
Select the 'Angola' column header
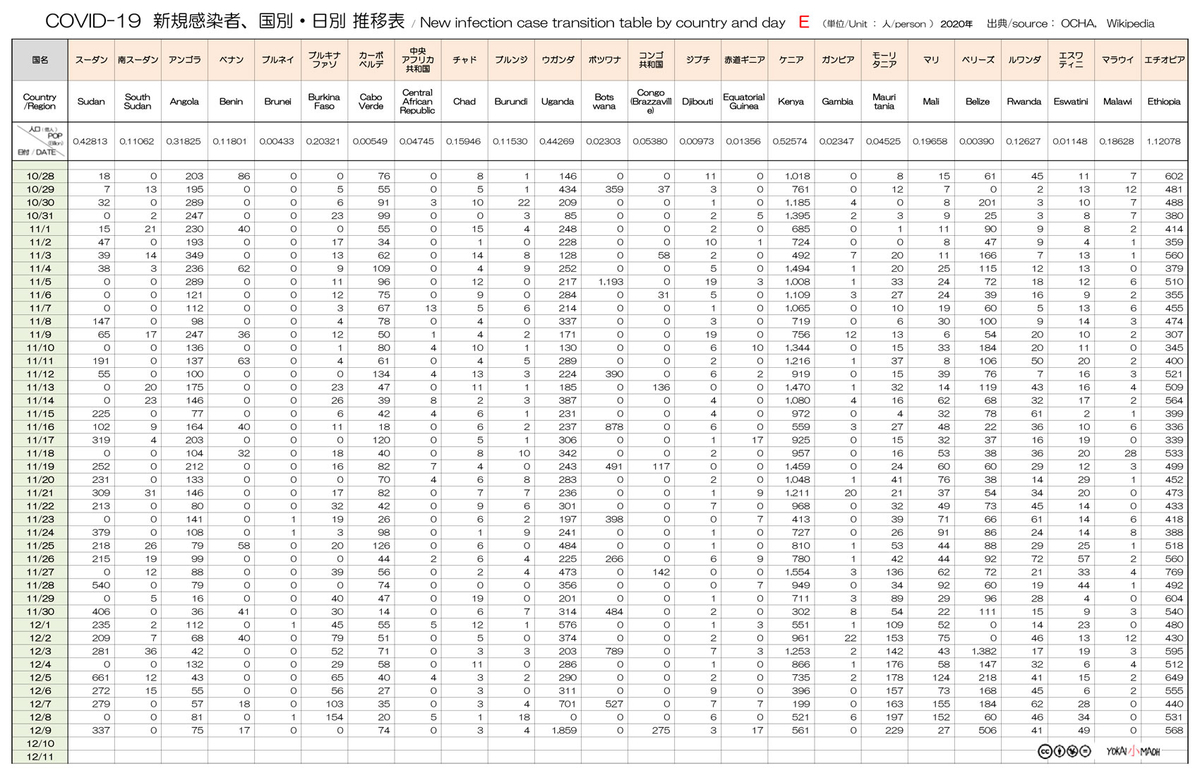pyautogui.click(x=184, y=102)
